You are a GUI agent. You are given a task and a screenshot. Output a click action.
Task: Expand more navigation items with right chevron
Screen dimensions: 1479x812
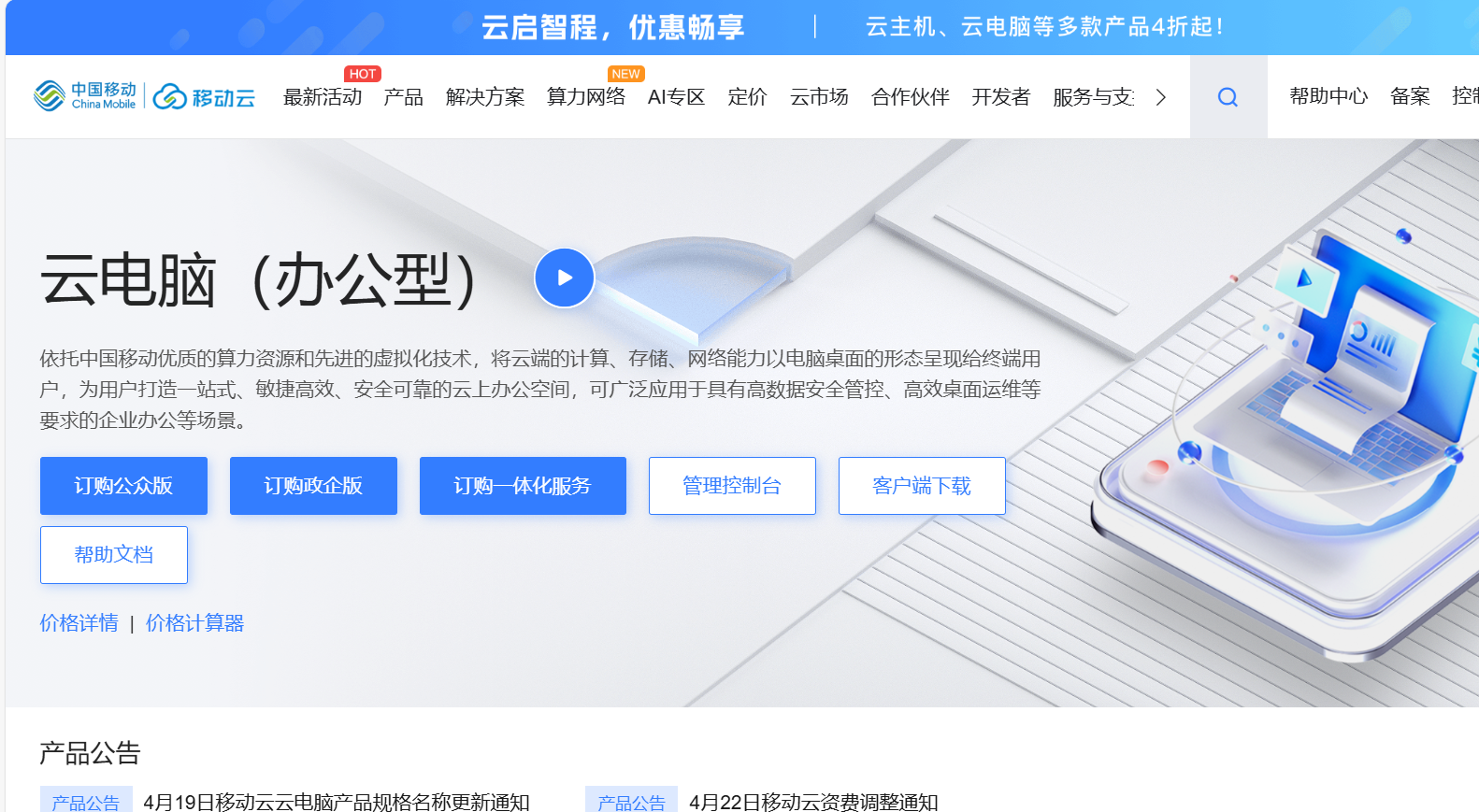tap(1160, 97)
